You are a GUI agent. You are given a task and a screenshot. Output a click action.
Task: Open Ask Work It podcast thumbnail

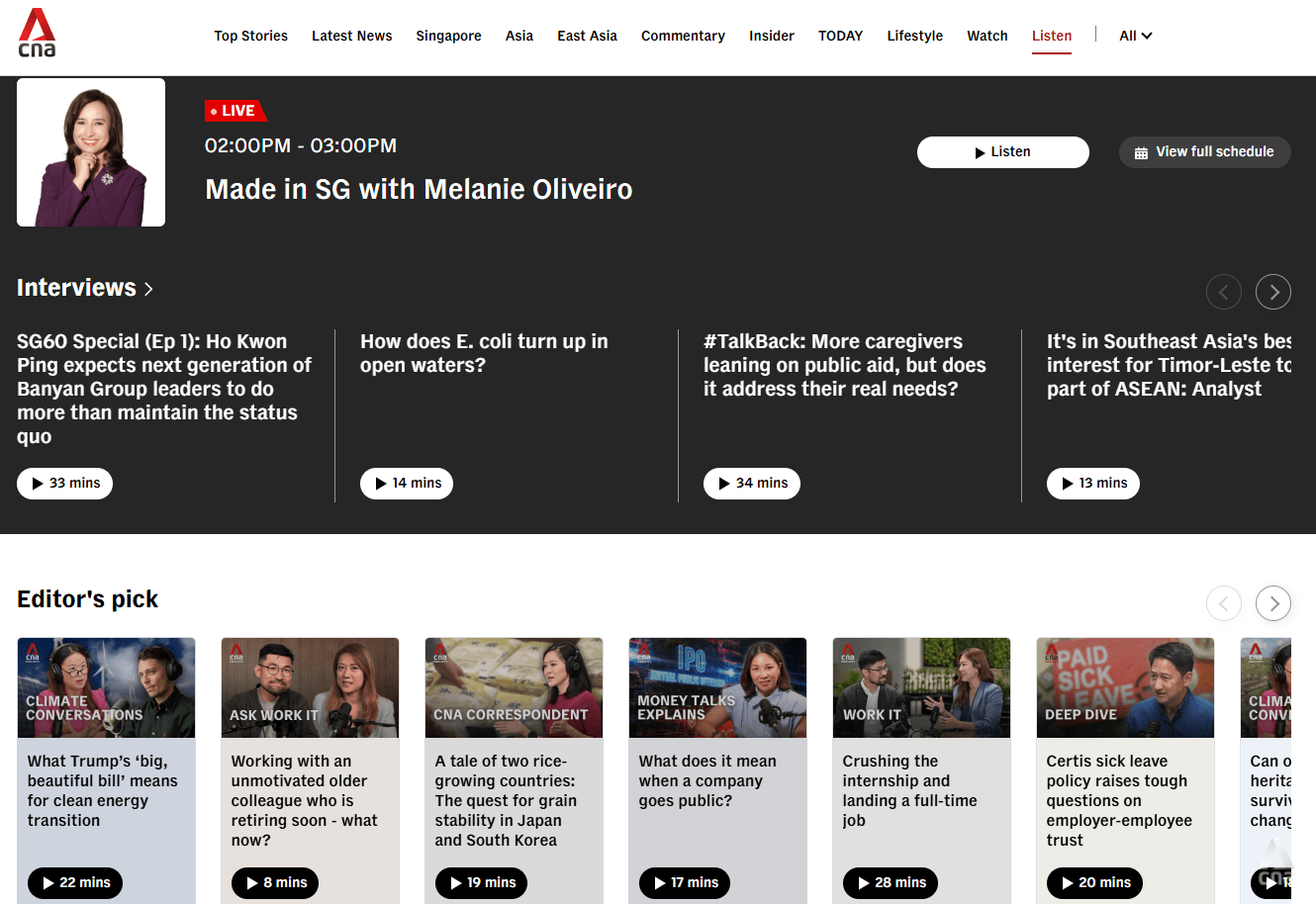tap(310, 687)
